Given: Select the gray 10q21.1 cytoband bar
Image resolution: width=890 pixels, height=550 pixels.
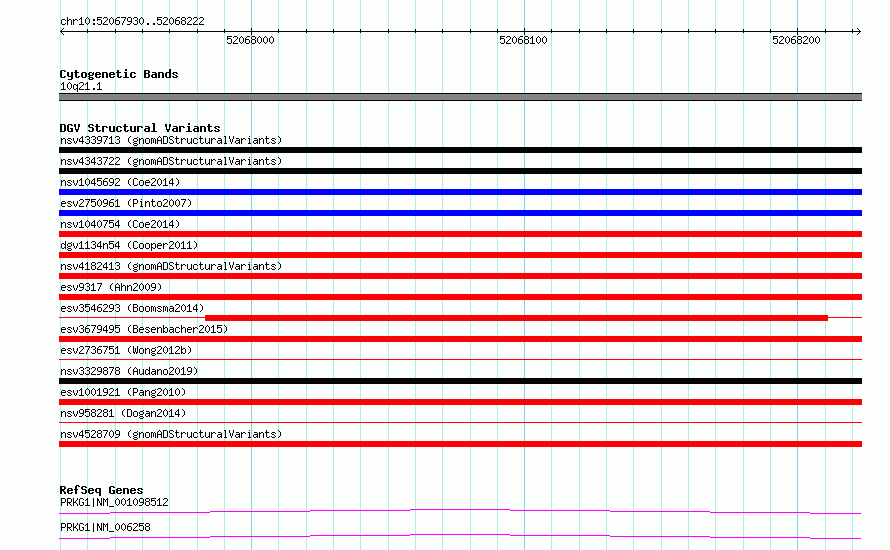Looking at the screenshot, I should click(x=460, y=97).
